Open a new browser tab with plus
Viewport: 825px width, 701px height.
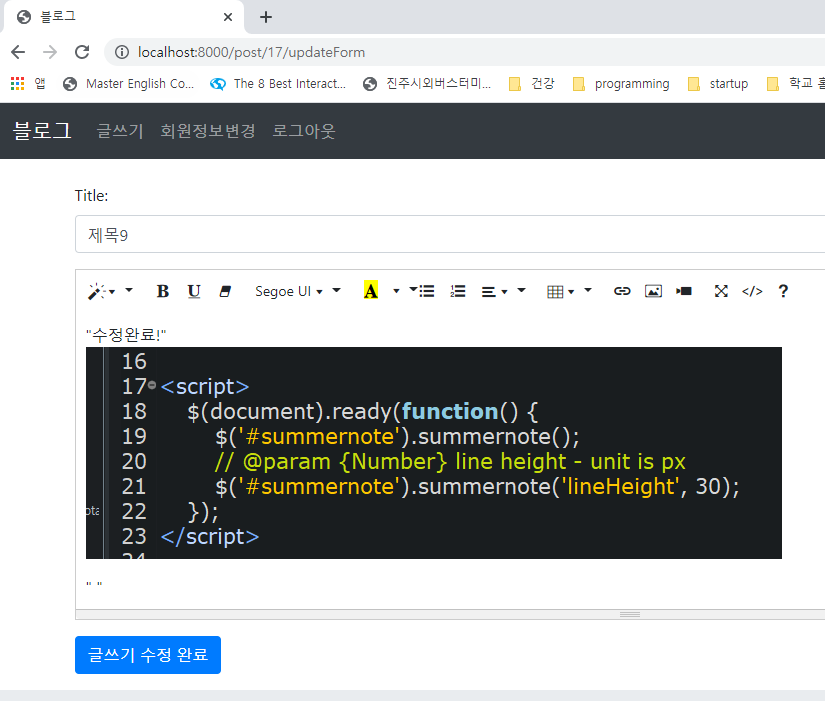pyautogui.click(x=266, y=17)
